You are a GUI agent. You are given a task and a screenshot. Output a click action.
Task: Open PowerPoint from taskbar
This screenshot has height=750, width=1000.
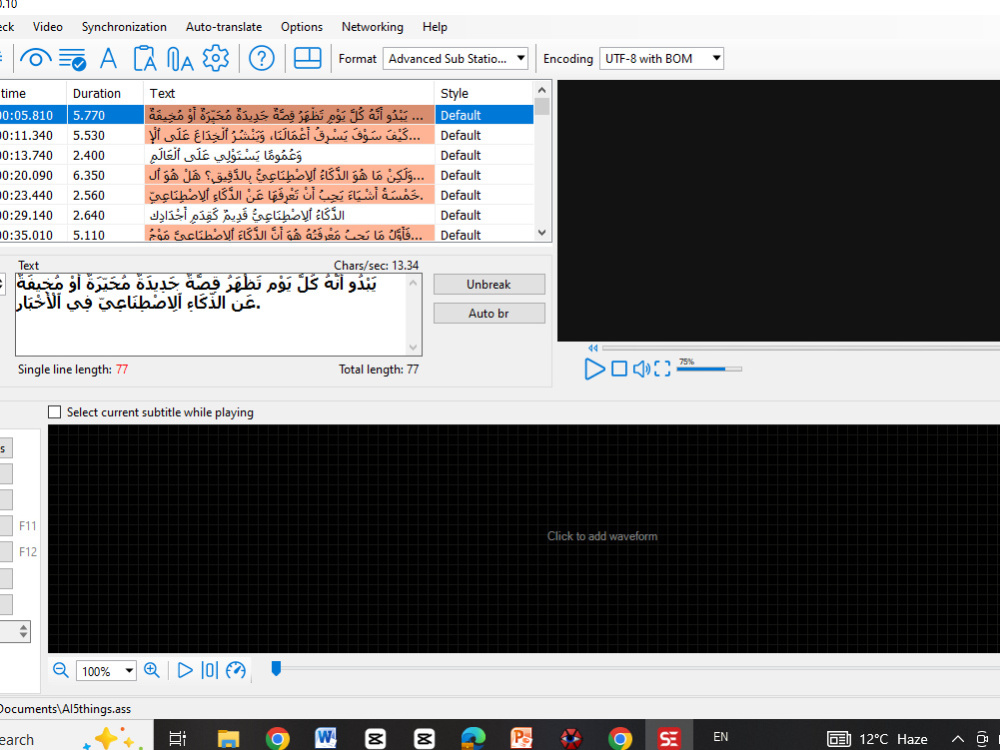click(522, 739)
